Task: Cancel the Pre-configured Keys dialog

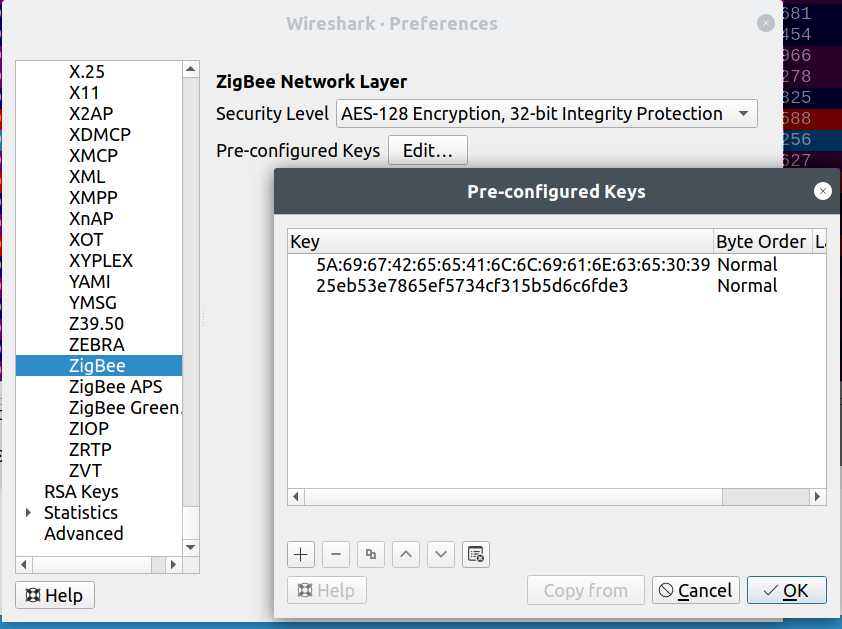Action: (695, 590)
